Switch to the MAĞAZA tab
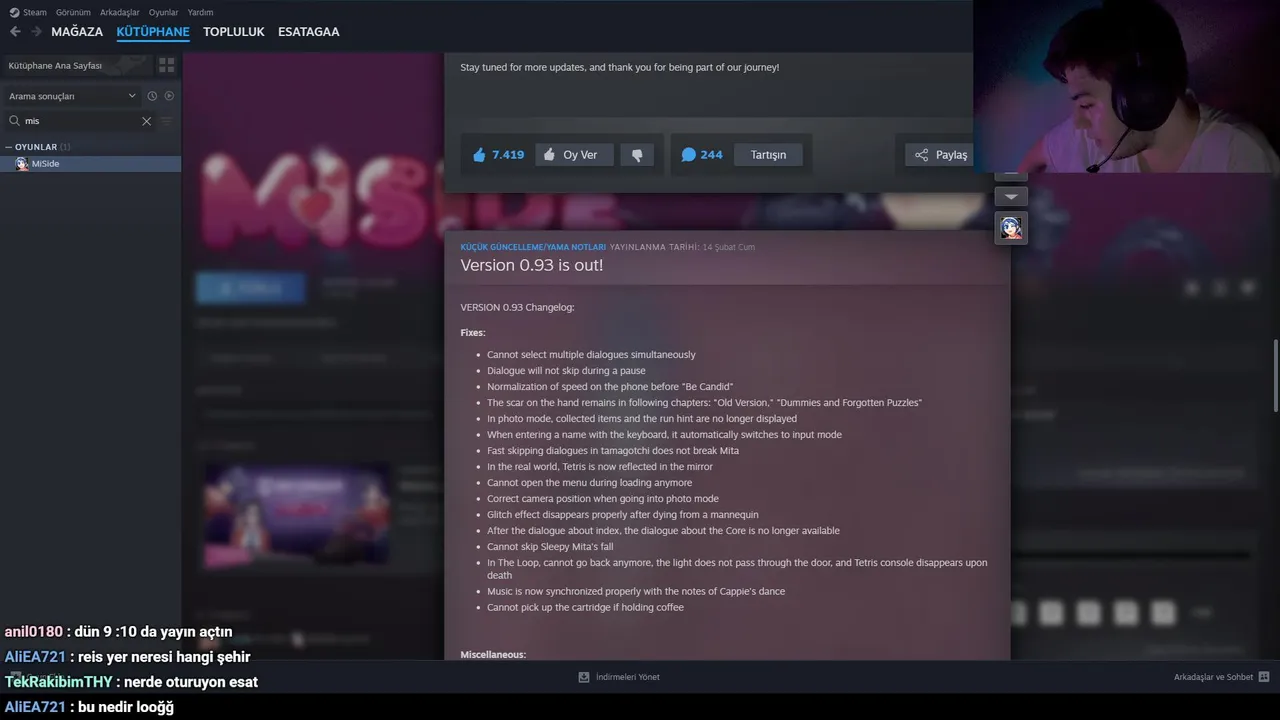 point(77,32)
